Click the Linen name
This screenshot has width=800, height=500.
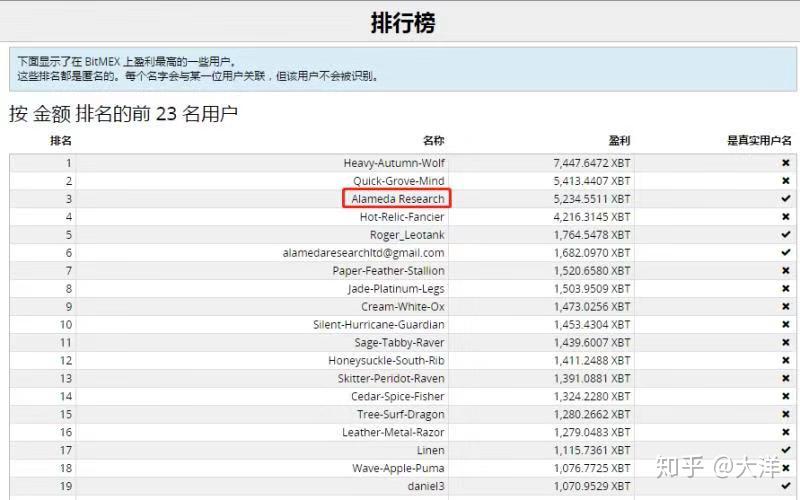tap(431, 450)
